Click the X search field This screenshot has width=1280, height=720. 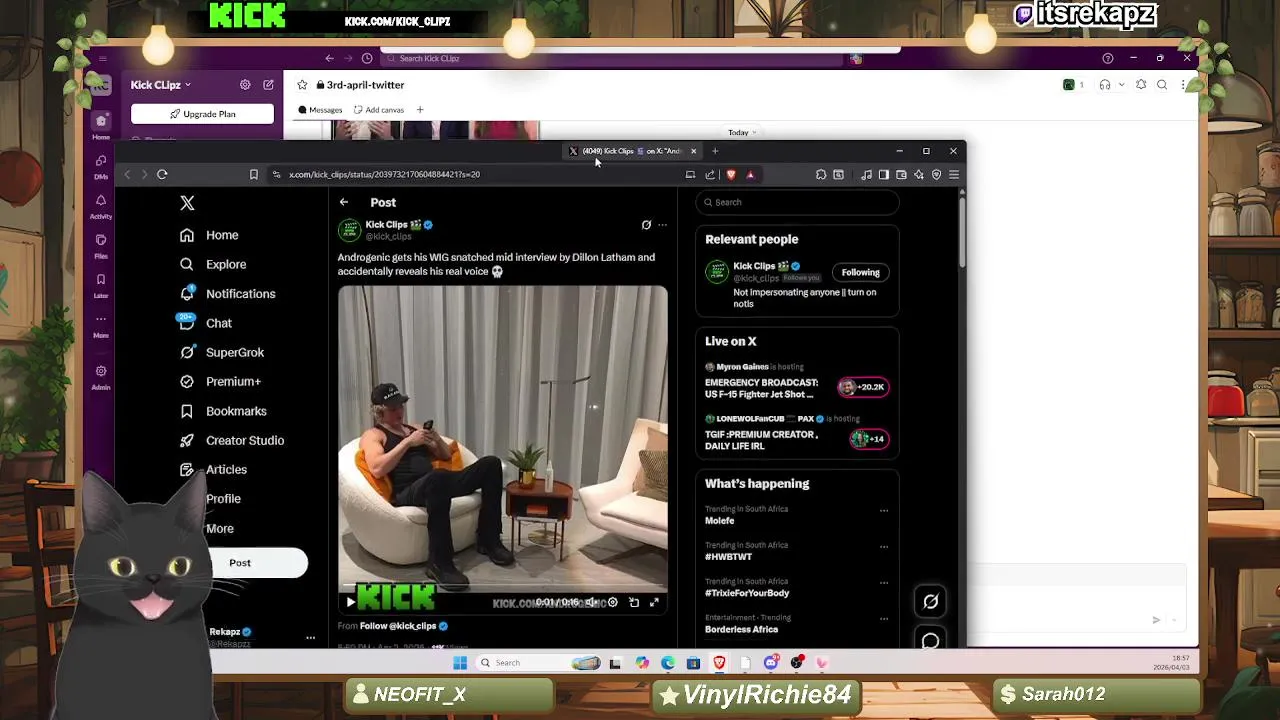798,202
